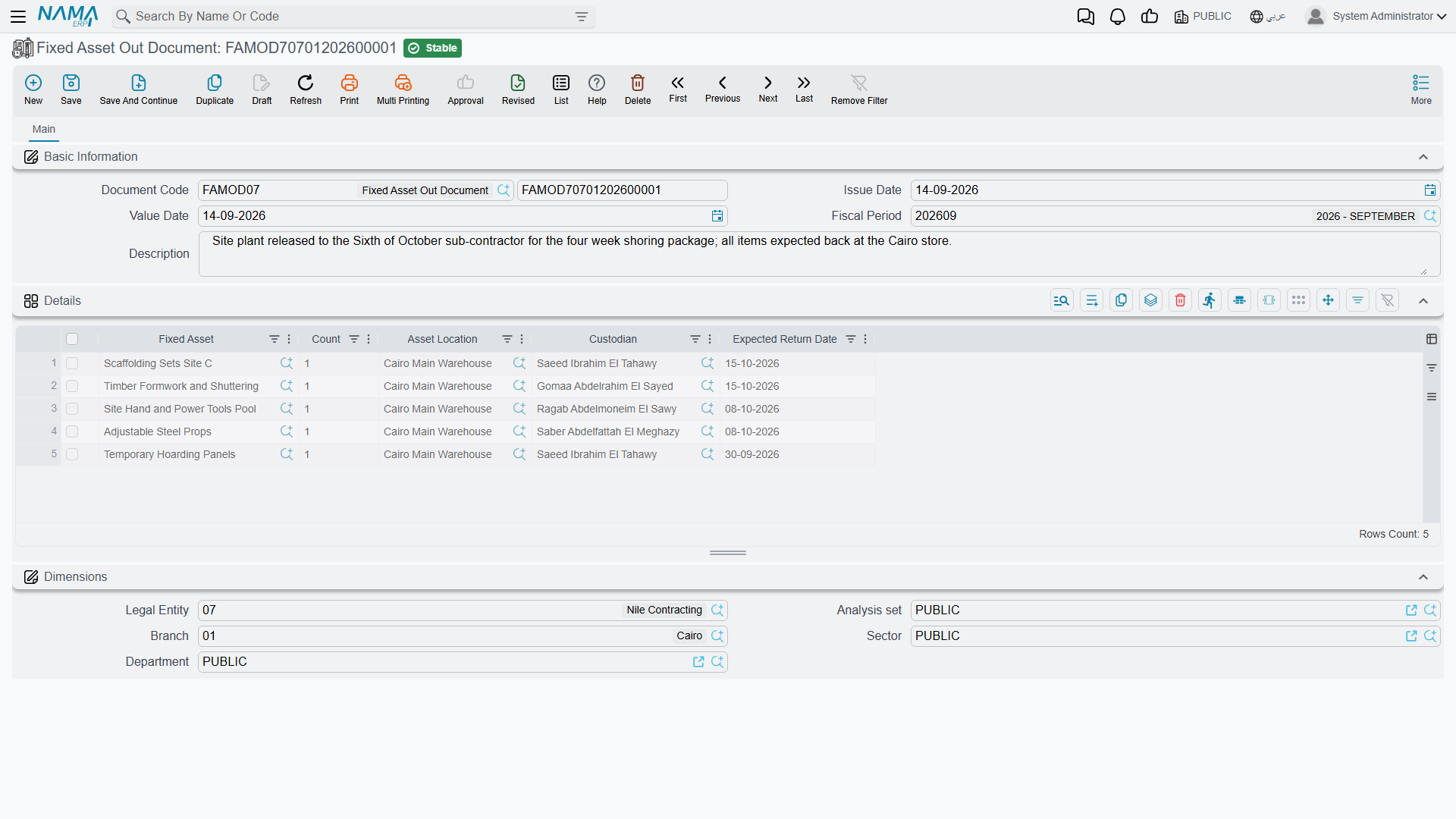Open grid column settings icon
The height and width of the screenshot is (819, 1456).
click(x=1432, y=339)
